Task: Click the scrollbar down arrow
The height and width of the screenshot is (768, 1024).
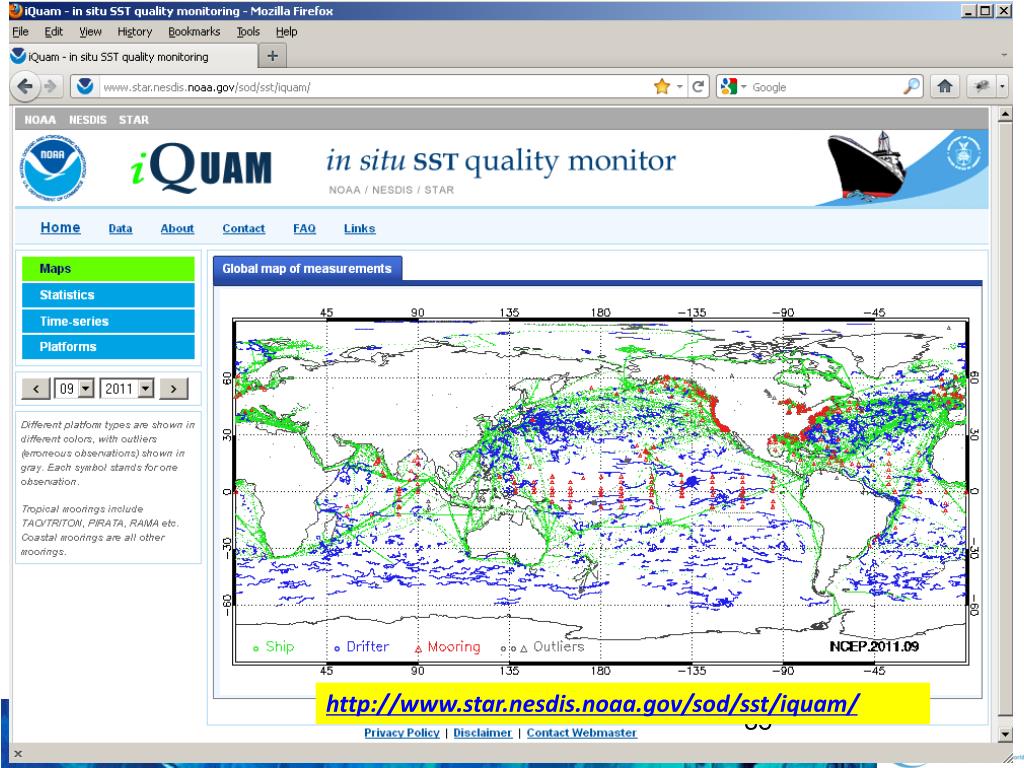Action: point(1005,734)
